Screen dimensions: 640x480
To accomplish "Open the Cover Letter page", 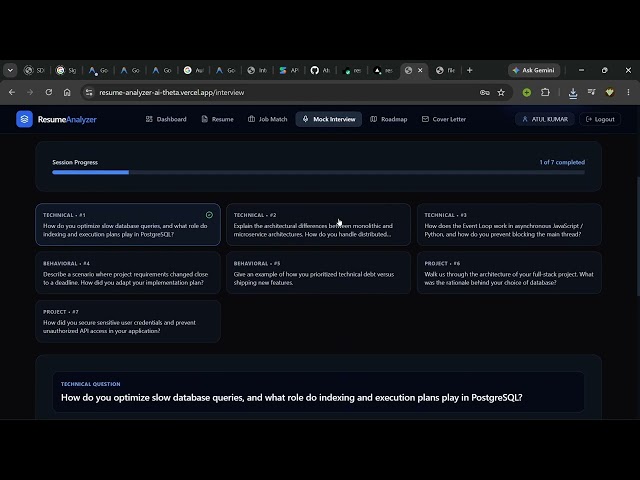I will [444, 119].
